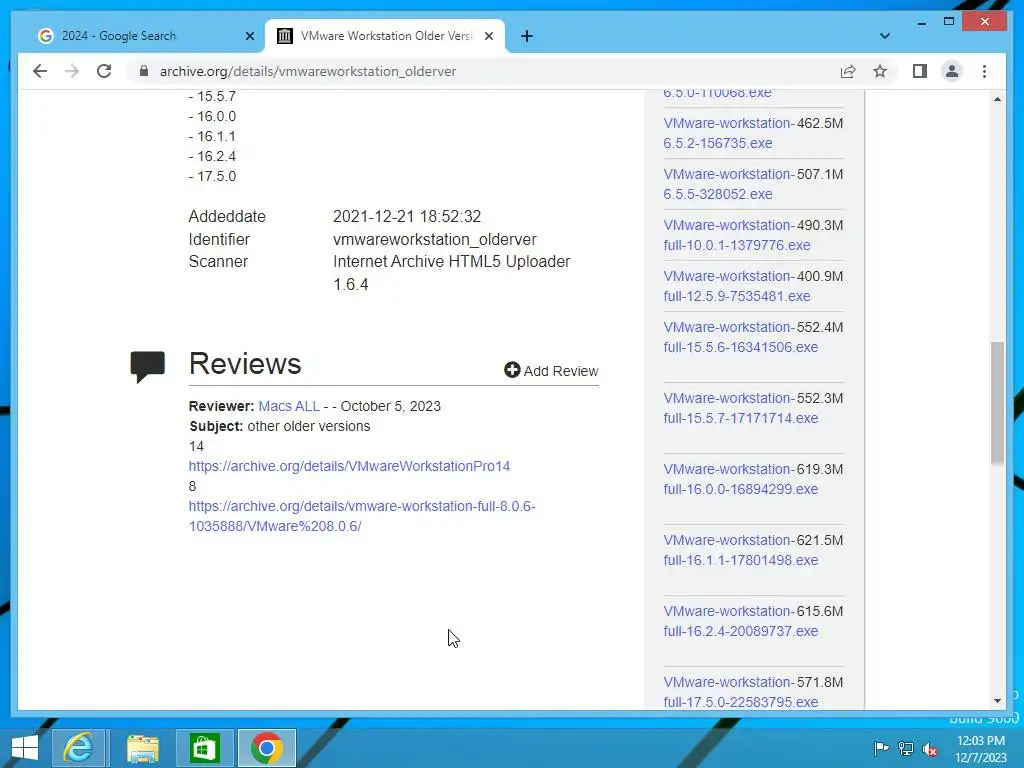Launch Internet Explorer from the taskbar
Image resolution: width=1024 pixels, height=768 pixels.
click(x=78, y=748)
